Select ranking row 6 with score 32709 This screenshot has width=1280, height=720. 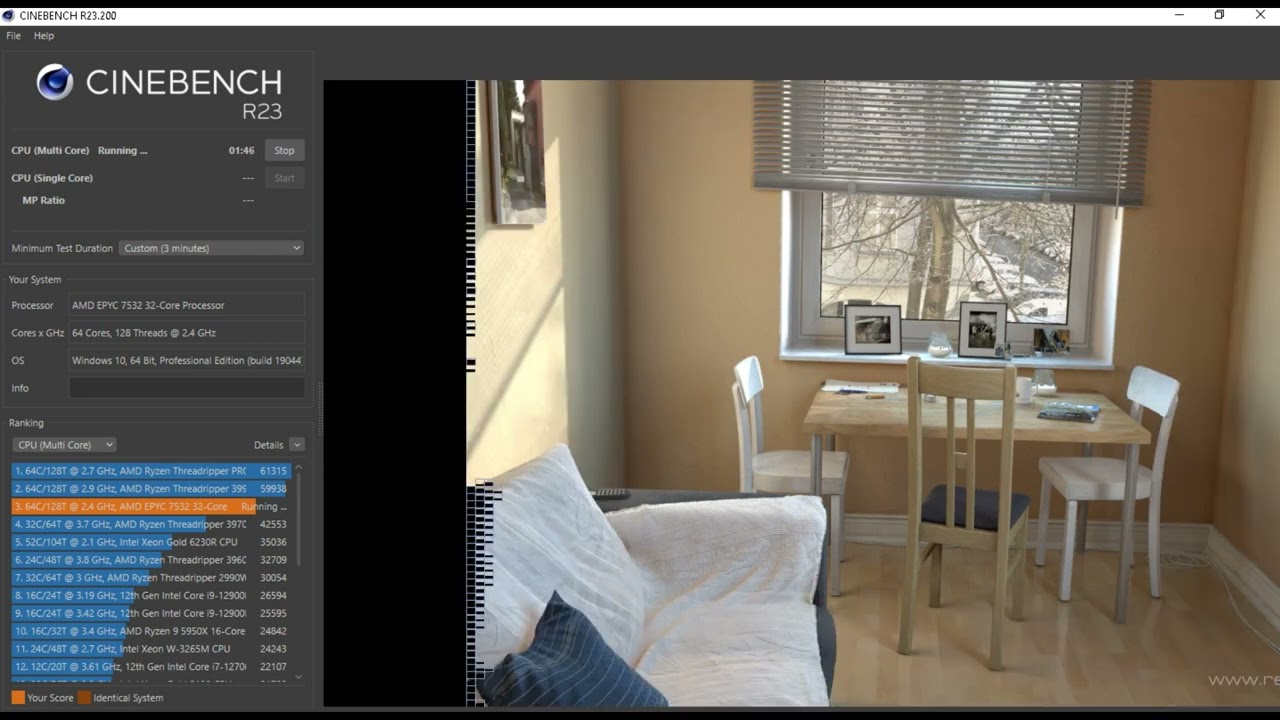point(150,560)
